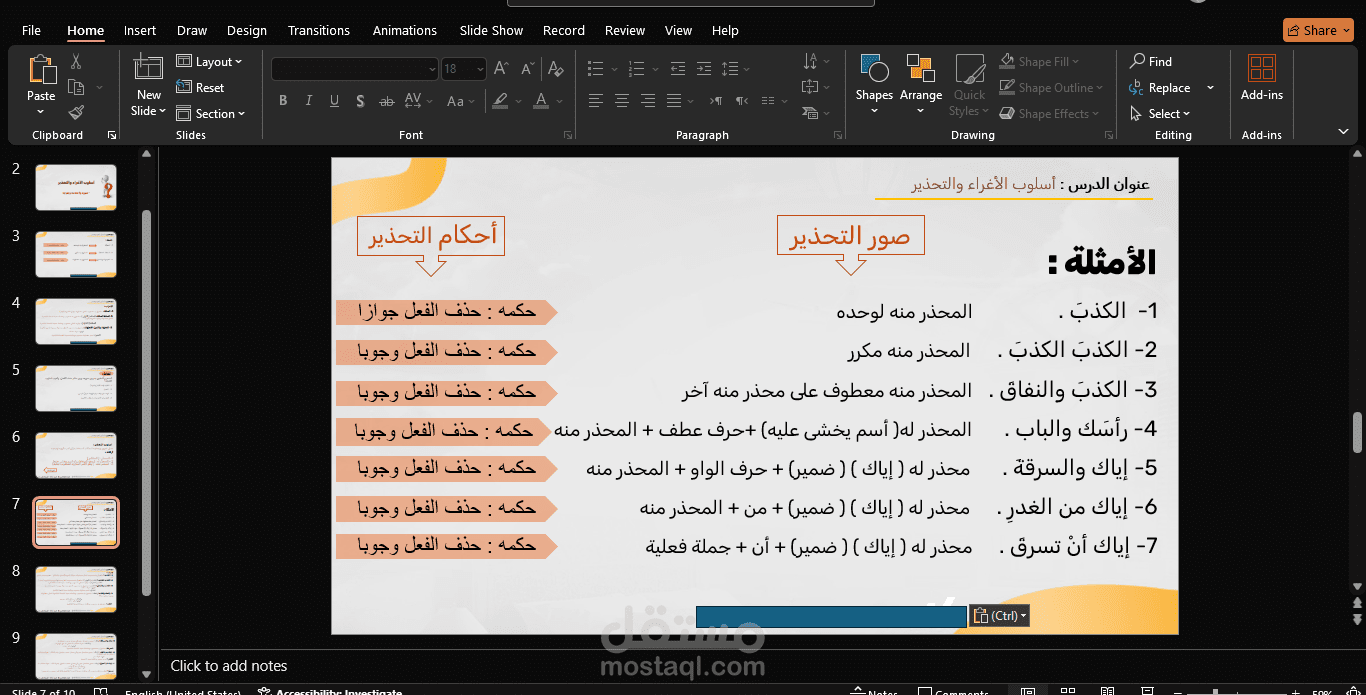
Task: Select slide 8 thumbnail
Action: 76,589
